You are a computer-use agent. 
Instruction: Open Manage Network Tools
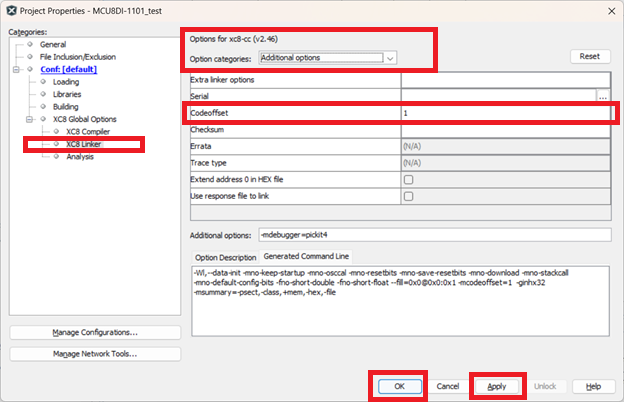pos(95,353)
